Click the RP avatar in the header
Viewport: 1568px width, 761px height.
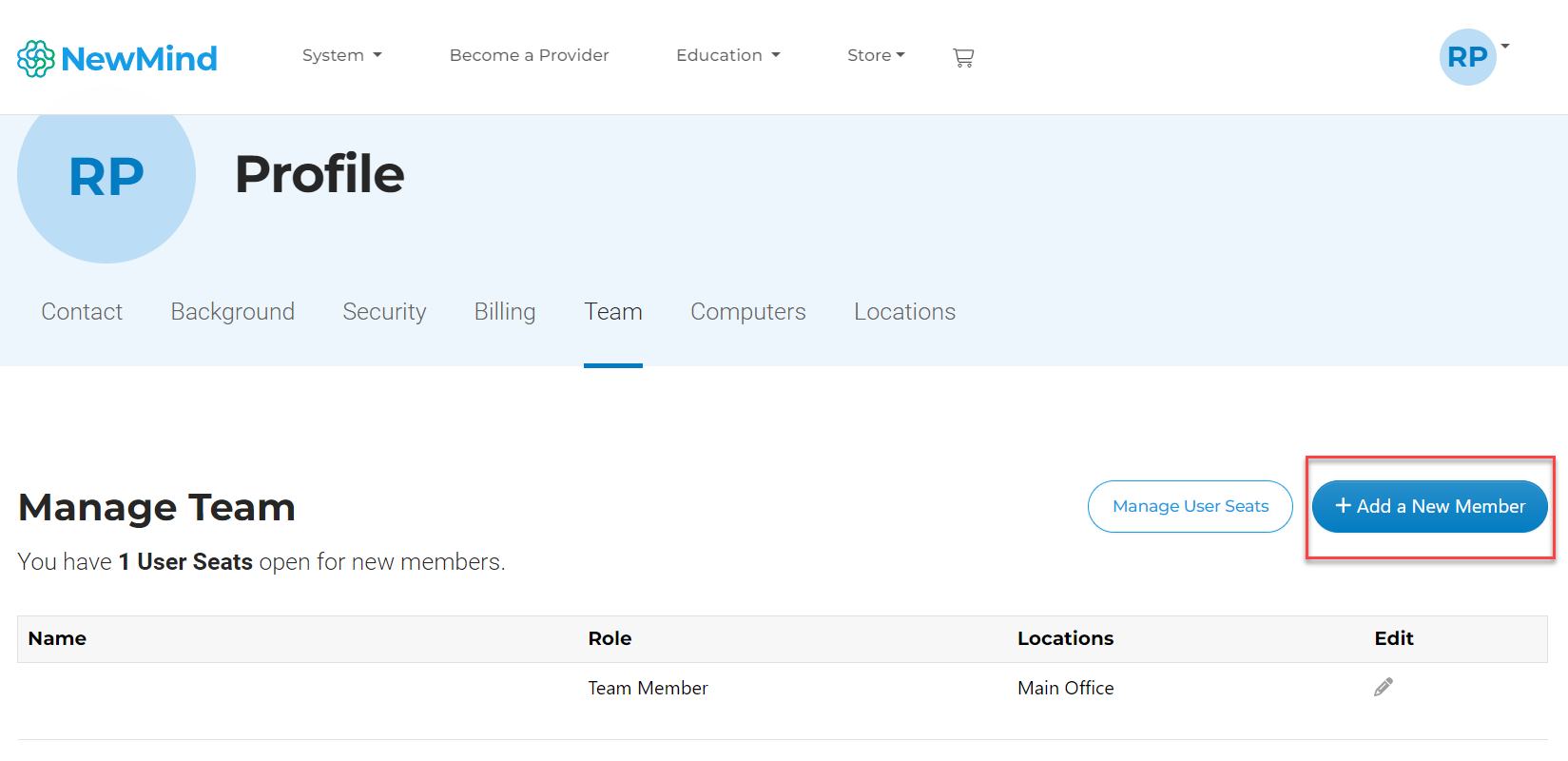coord(1467,57)
